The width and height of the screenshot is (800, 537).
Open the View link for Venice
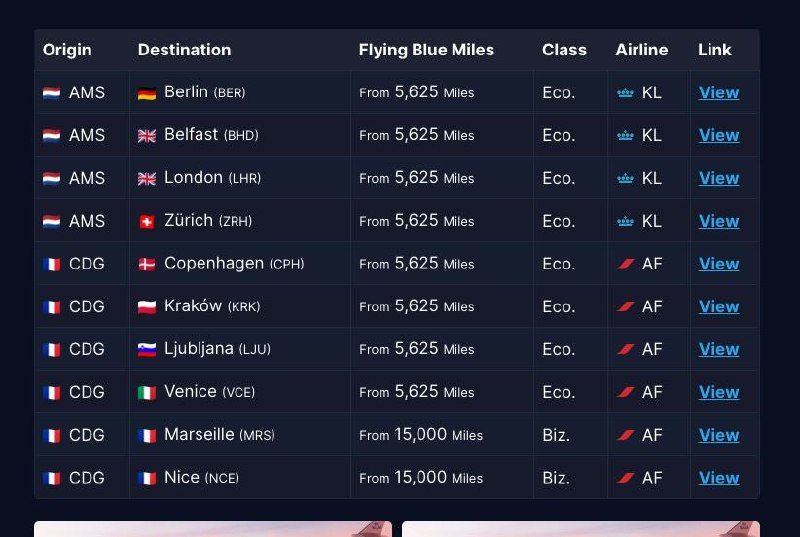pos(718,392)
